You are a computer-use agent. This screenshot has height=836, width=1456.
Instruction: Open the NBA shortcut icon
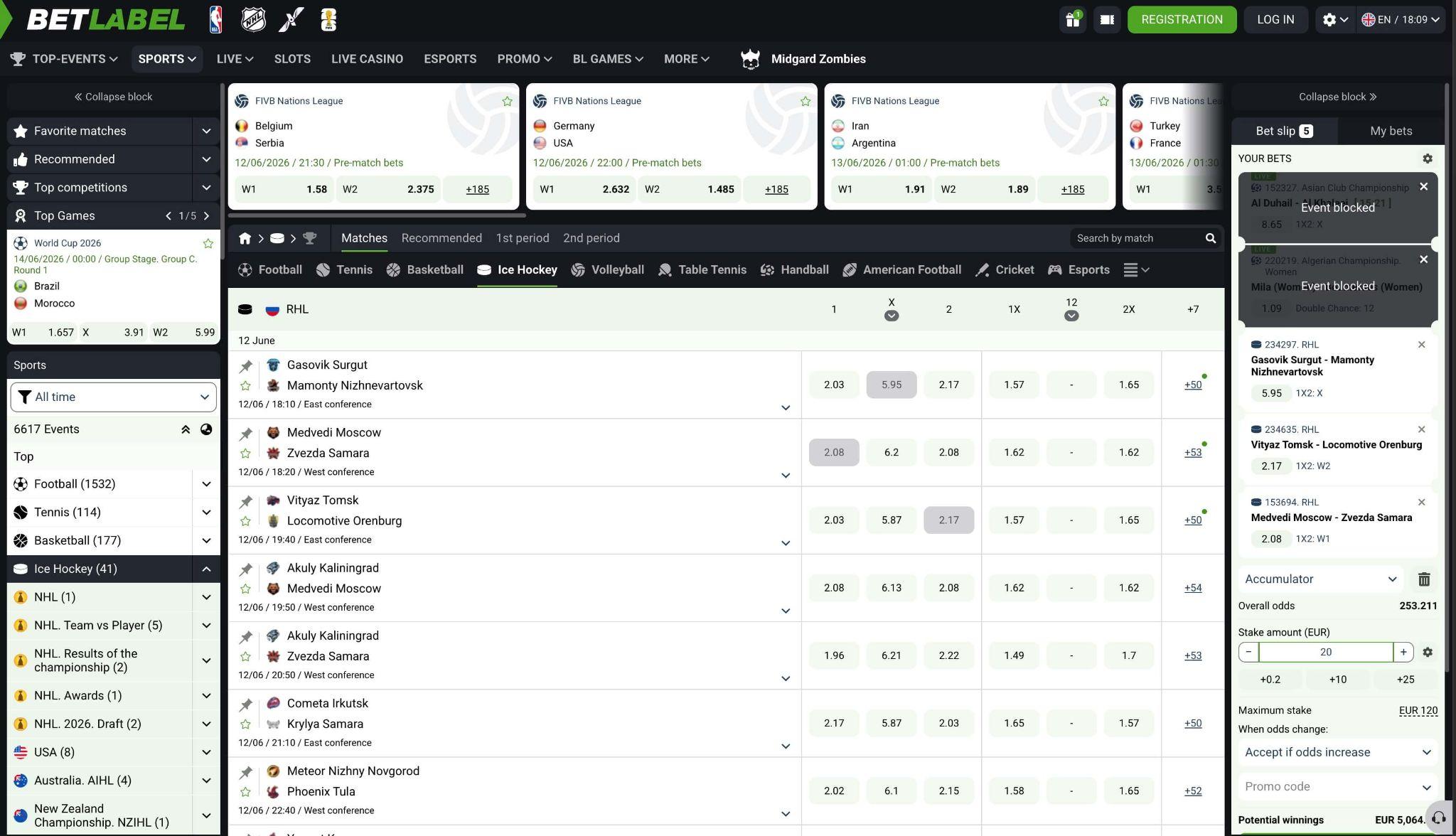tap(216, 20)
